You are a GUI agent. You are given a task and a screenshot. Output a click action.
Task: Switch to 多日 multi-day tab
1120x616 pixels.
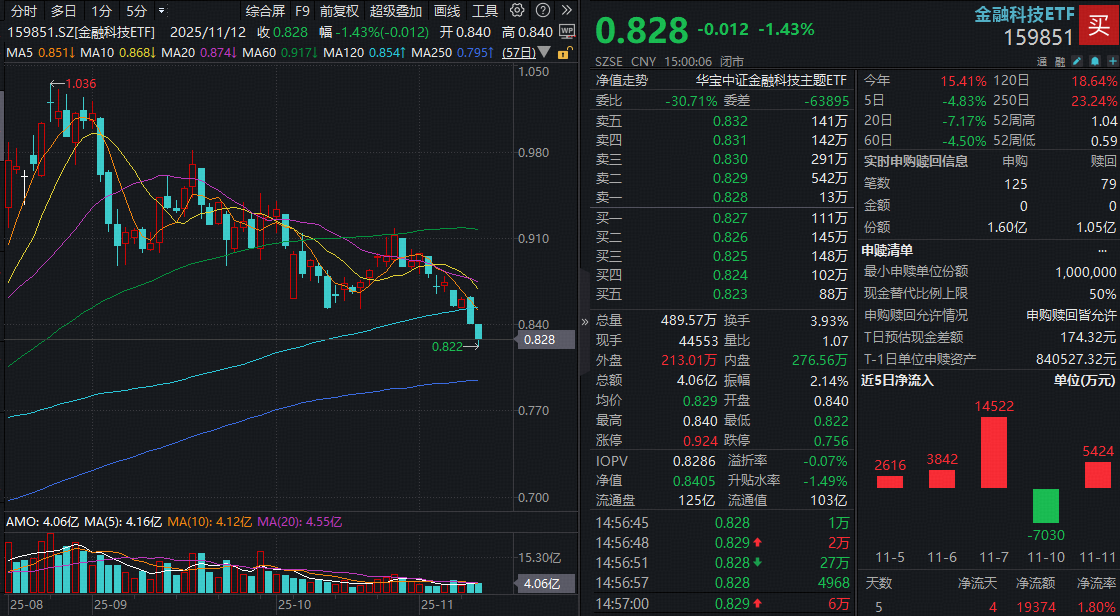(63, 11)
